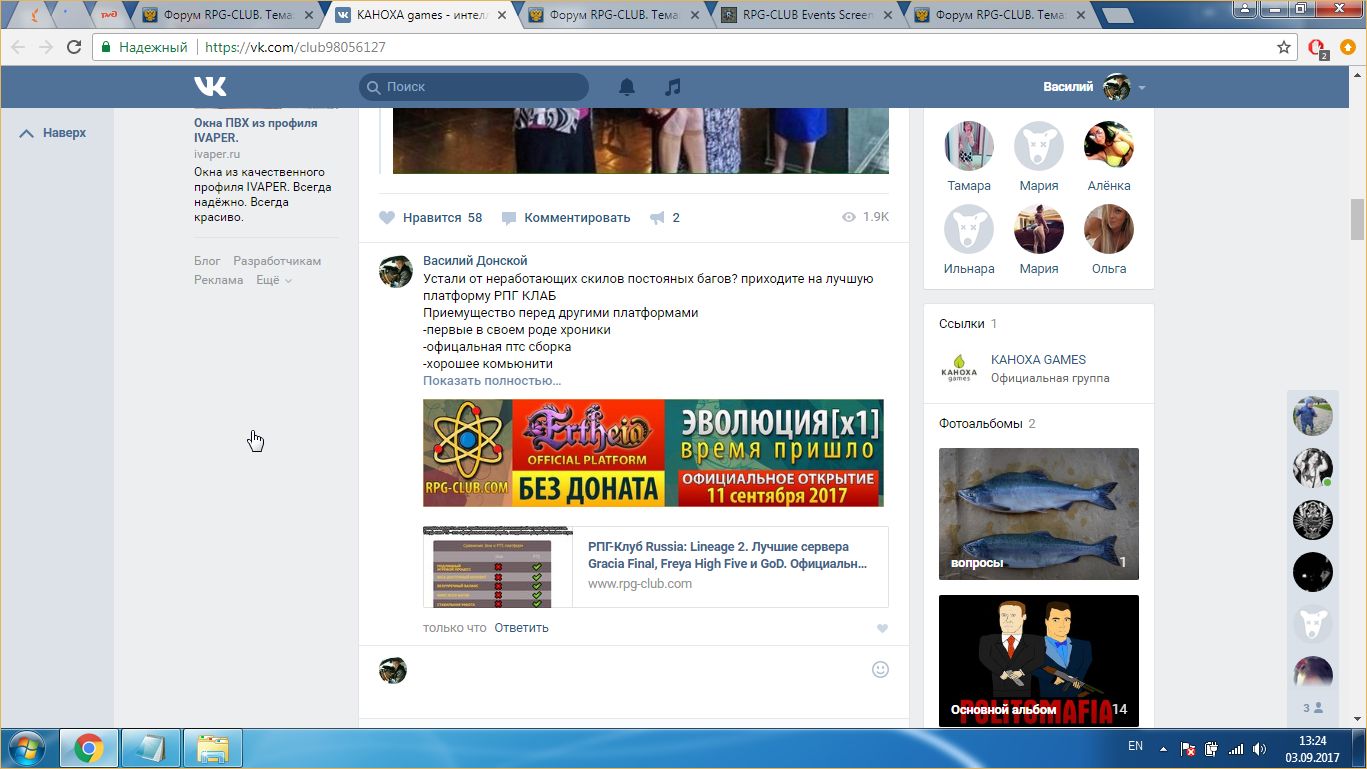The image size is (1367, 769).
Task: Open the вопросы photo album thumbnail
Action: tap(1039, 514)
